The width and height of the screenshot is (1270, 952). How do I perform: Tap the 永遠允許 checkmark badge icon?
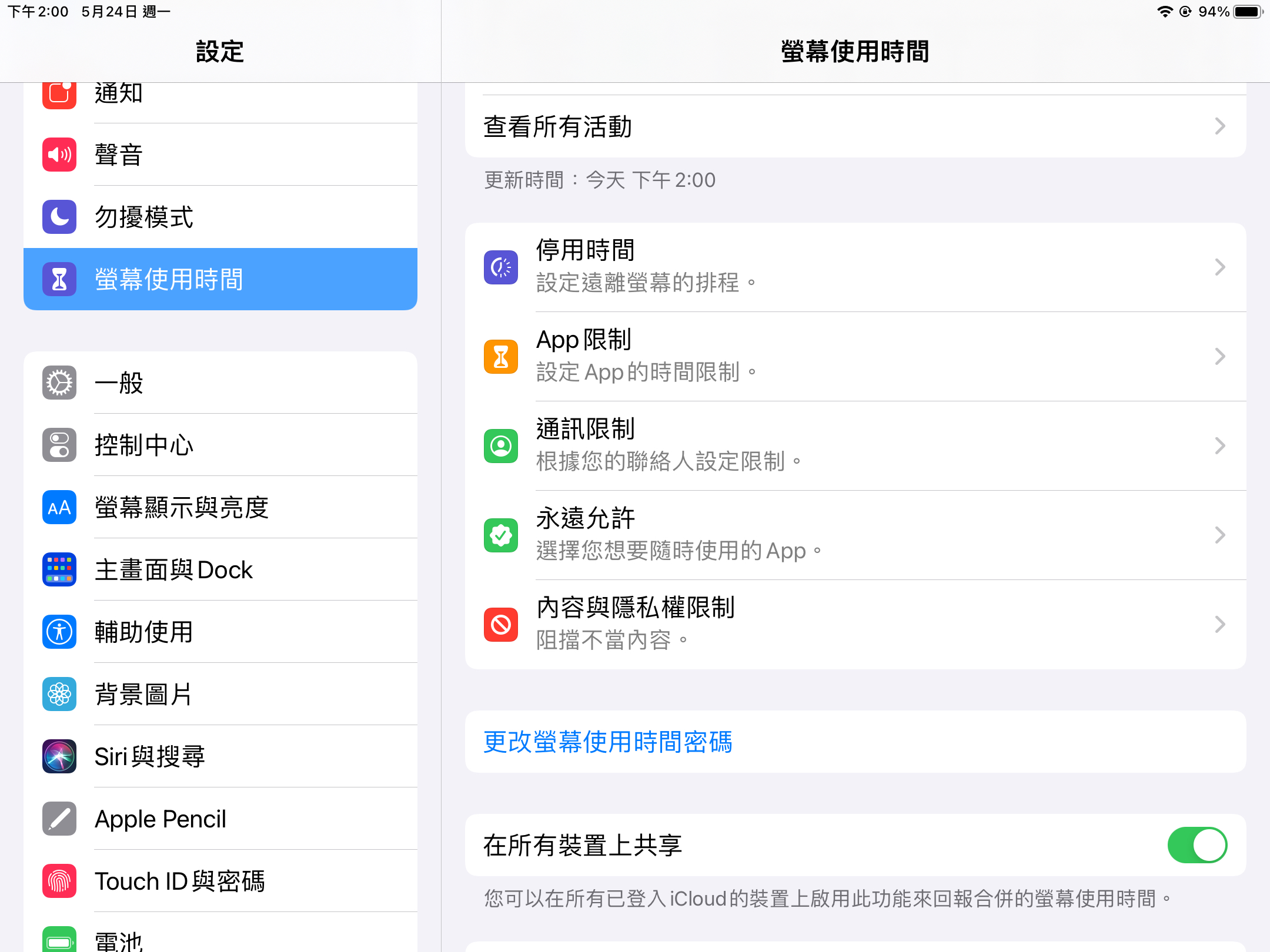click(x=500, y=535)
